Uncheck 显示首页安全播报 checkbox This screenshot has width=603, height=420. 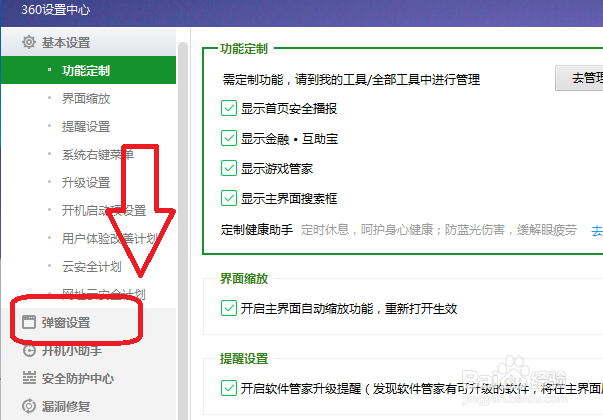229,108
